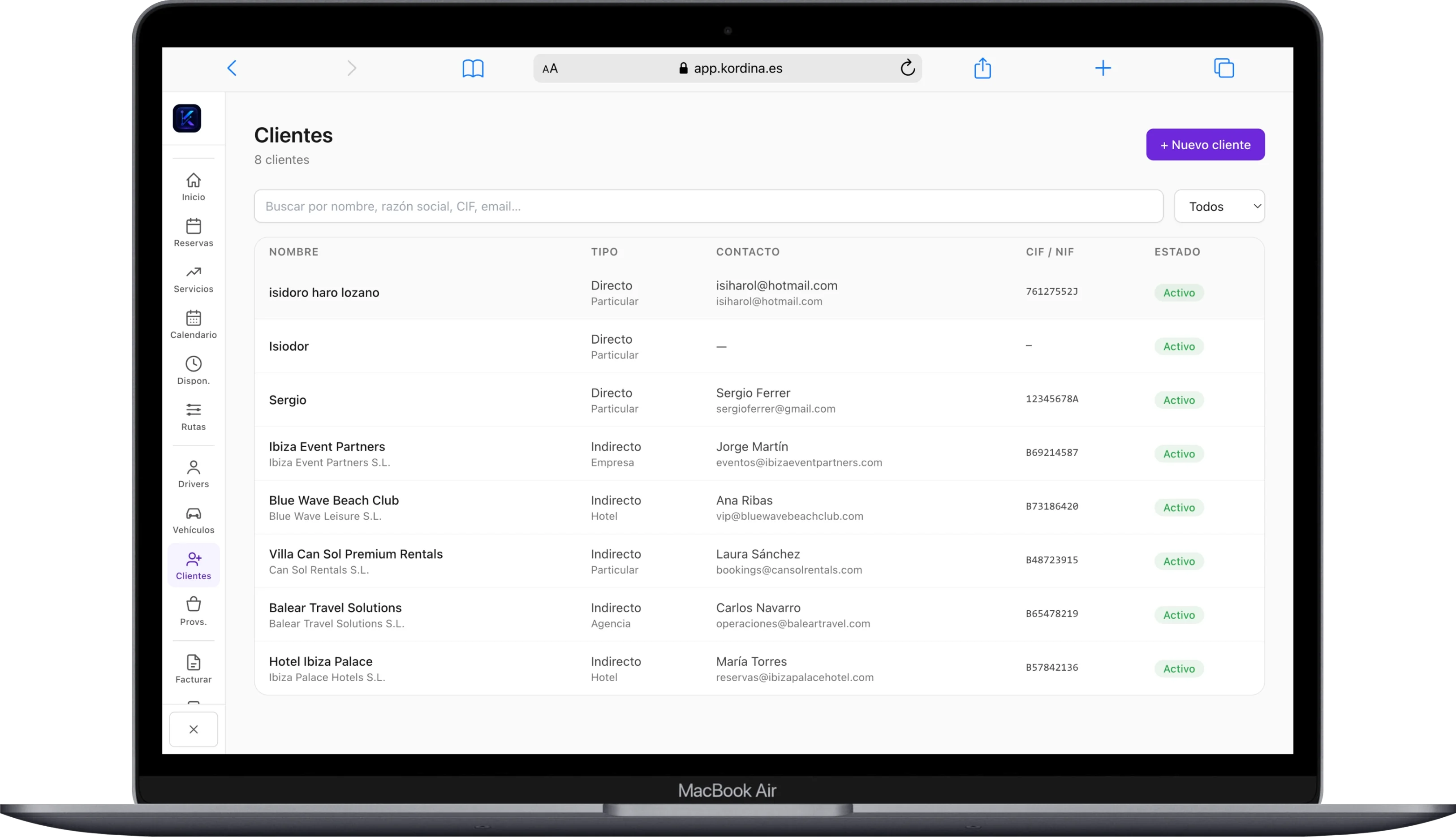1456x837 pixels.
Task: Open Rutas in the sidebar
Action: (193, 417)
